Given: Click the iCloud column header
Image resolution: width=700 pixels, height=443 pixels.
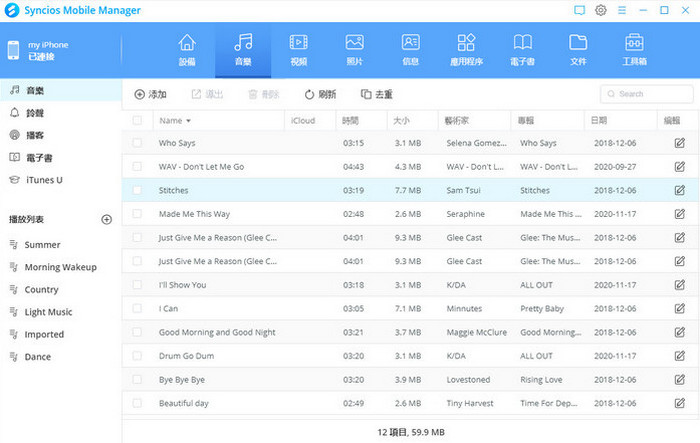Looking at the screenshot, I should [310, 121].
